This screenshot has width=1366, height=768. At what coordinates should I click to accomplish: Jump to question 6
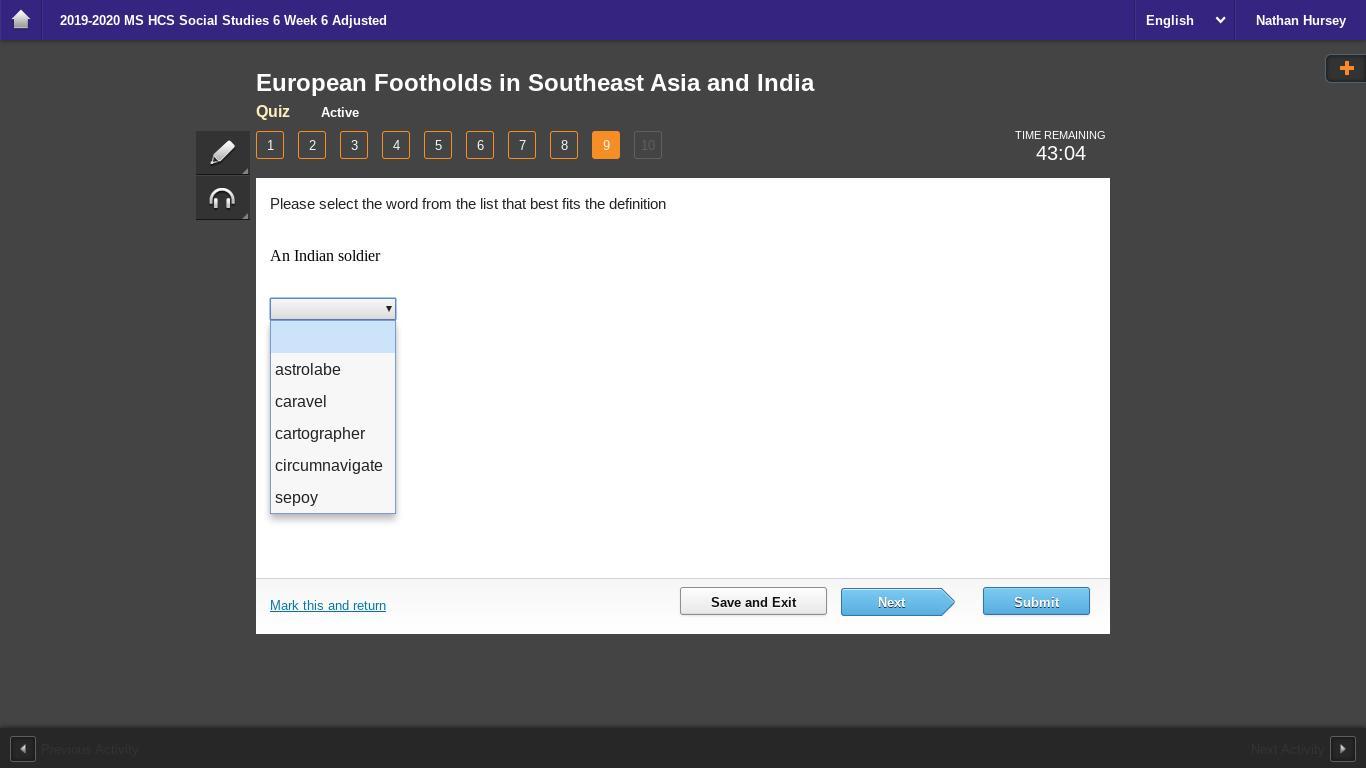[x=480, y=145]
